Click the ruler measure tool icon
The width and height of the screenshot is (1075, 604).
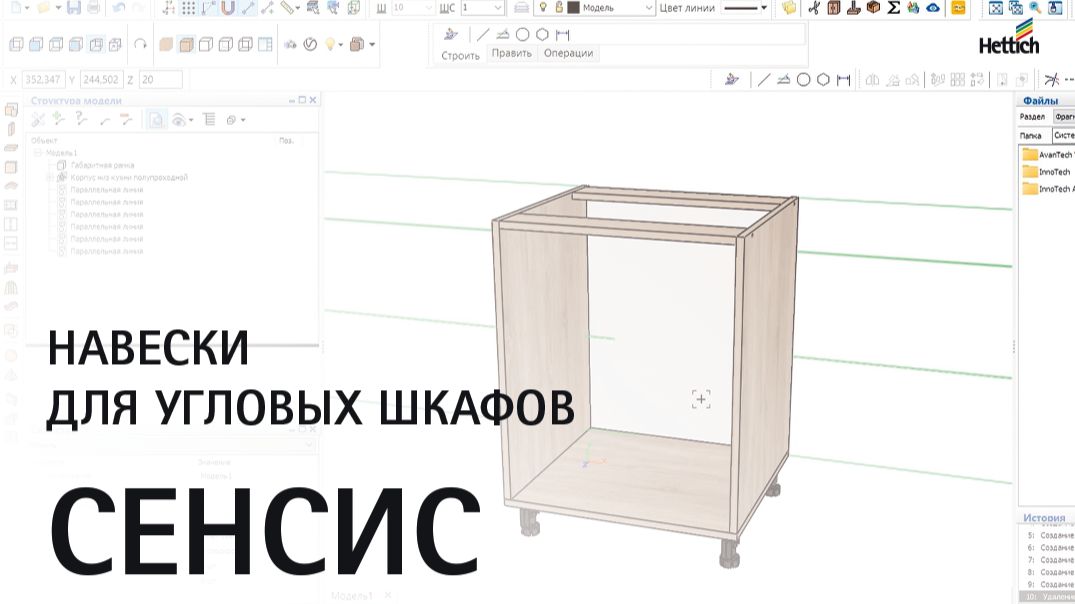coord(287,8)
